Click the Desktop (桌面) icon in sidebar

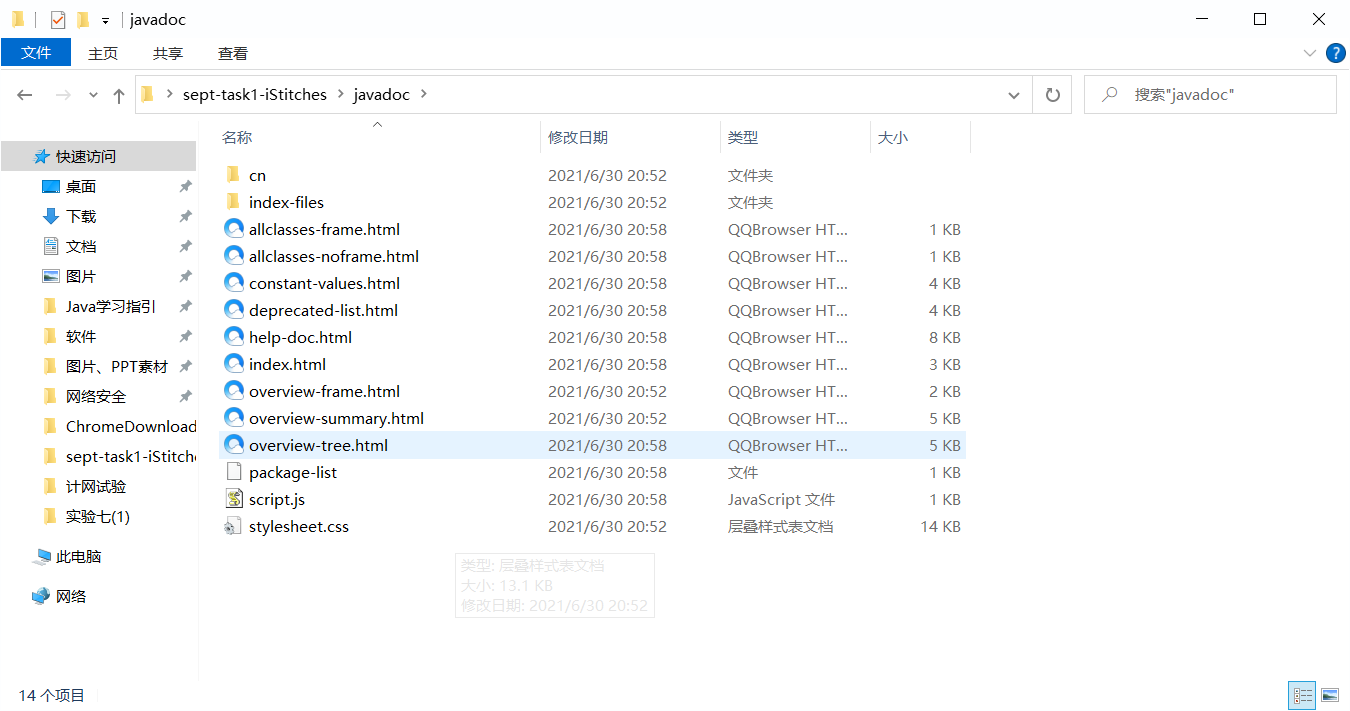[x=51, y=186]
